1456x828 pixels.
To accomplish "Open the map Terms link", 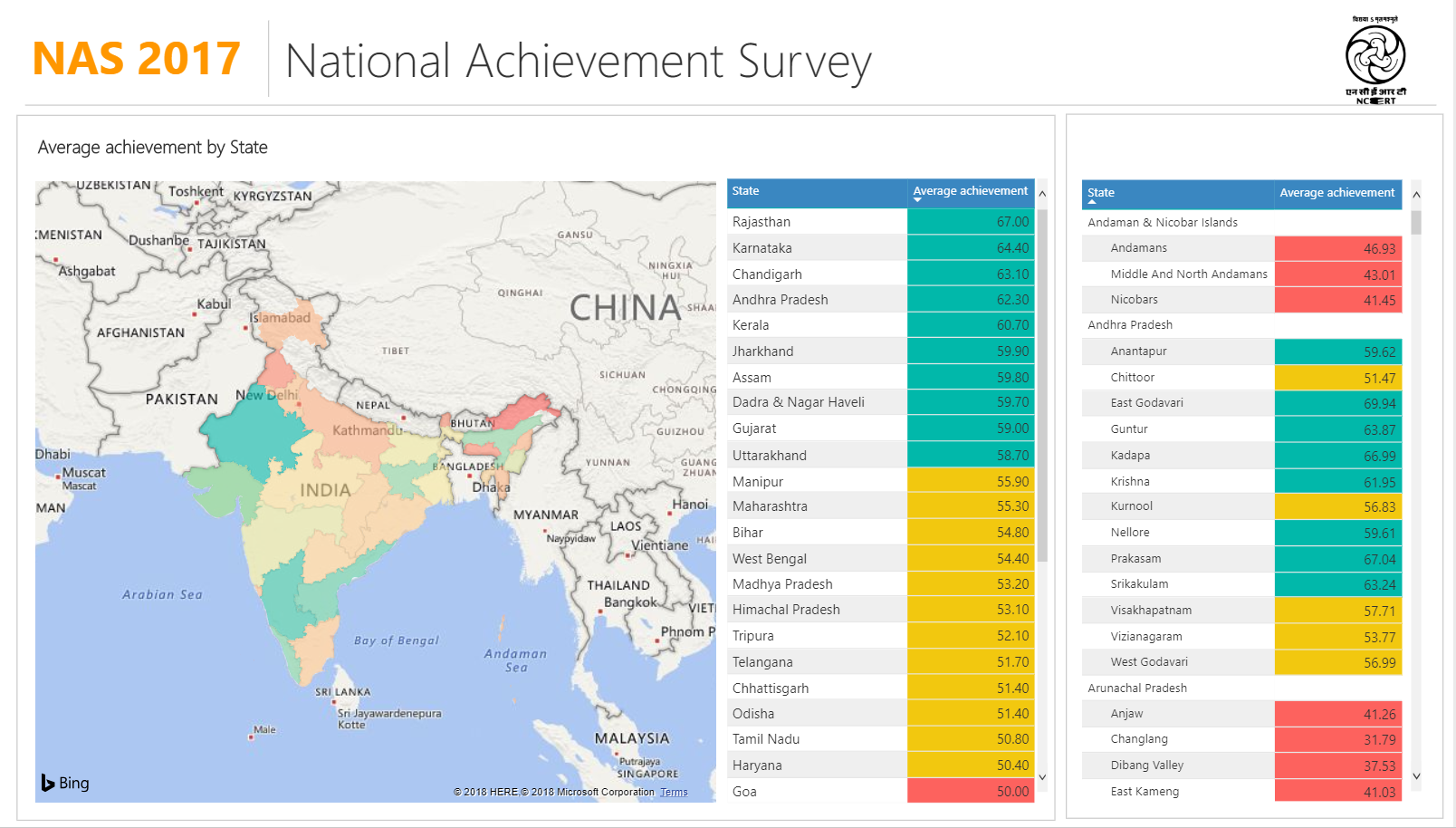I will click(x=674, y=792).
